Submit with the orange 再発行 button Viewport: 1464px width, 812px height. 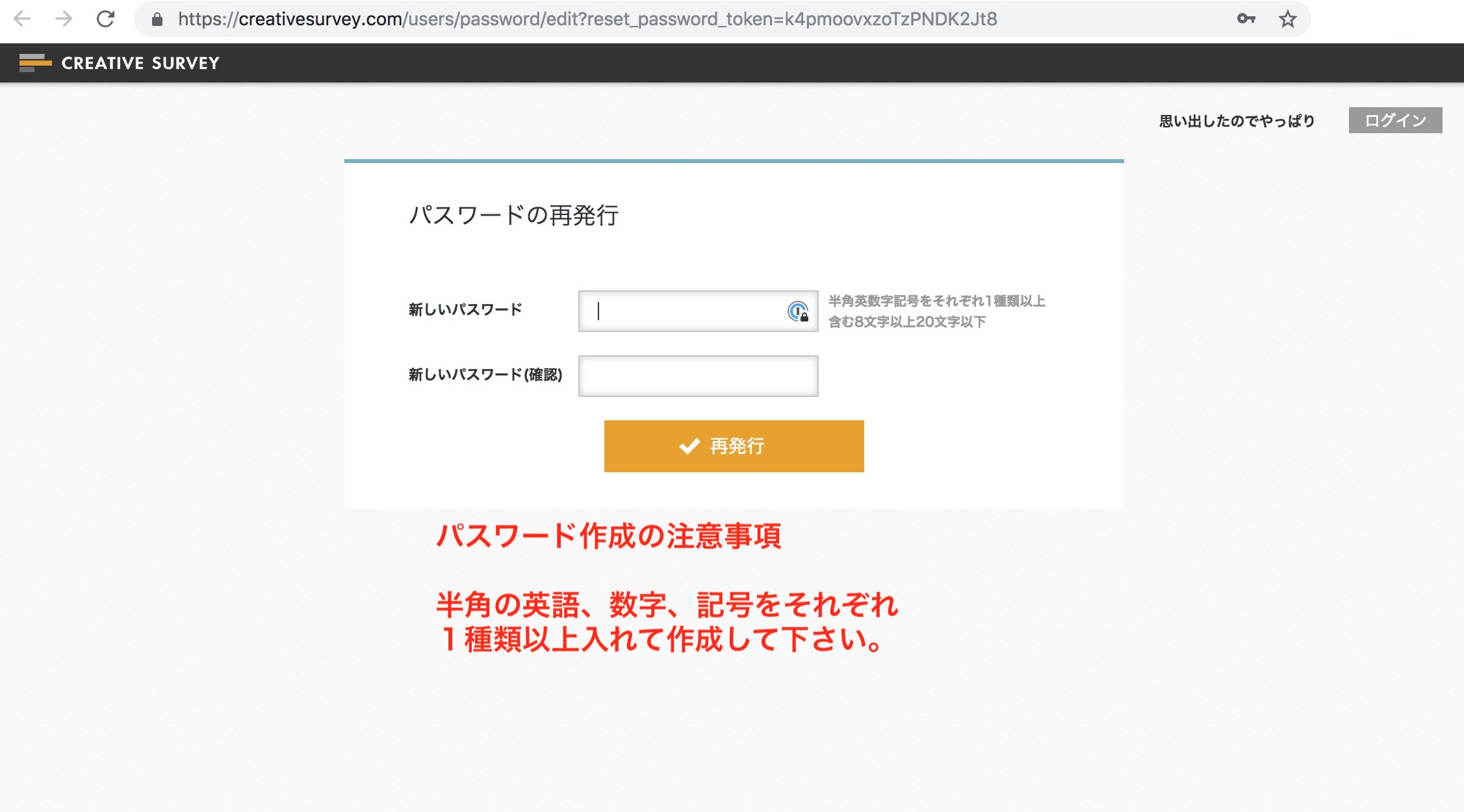pyautogui.click(x=734, y=446)
